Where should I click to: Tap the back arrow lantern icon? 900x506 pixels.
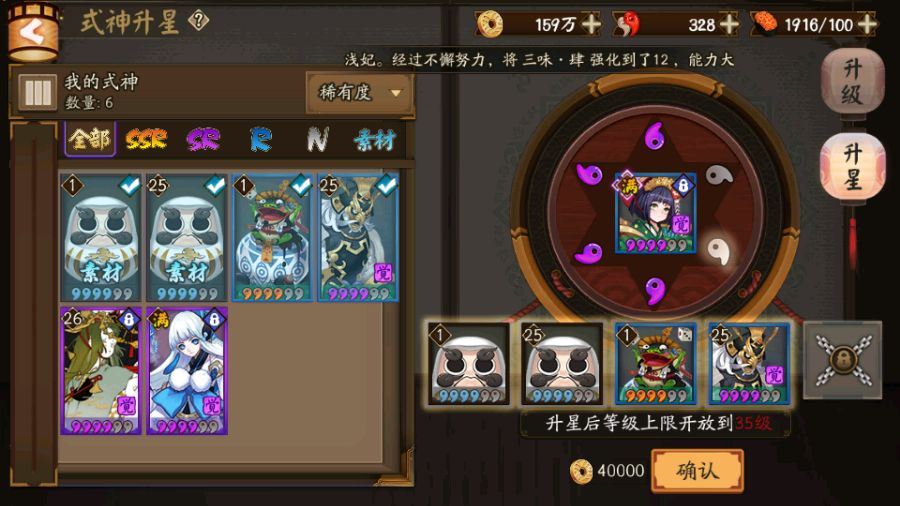(33, 33)
